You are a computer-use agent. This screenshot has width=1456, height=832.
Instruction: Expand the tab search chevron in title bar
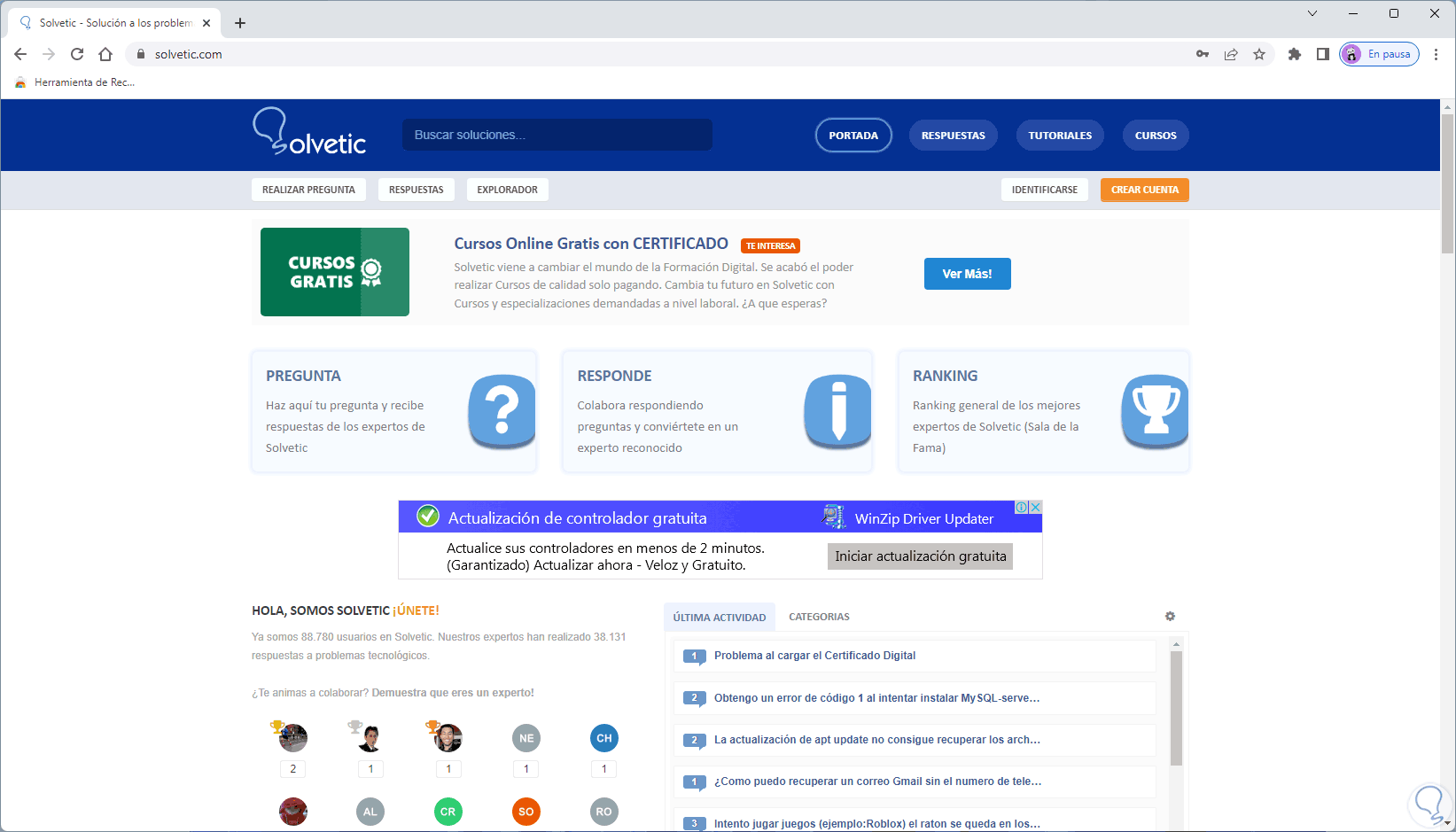1312,13
